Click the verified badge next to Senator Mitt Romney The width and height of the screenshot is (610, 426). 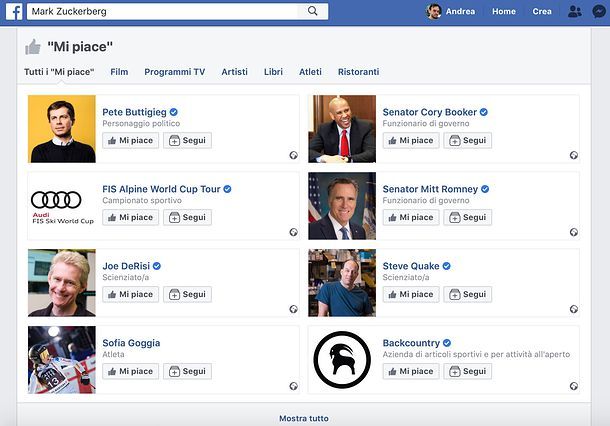click(485, 189)
